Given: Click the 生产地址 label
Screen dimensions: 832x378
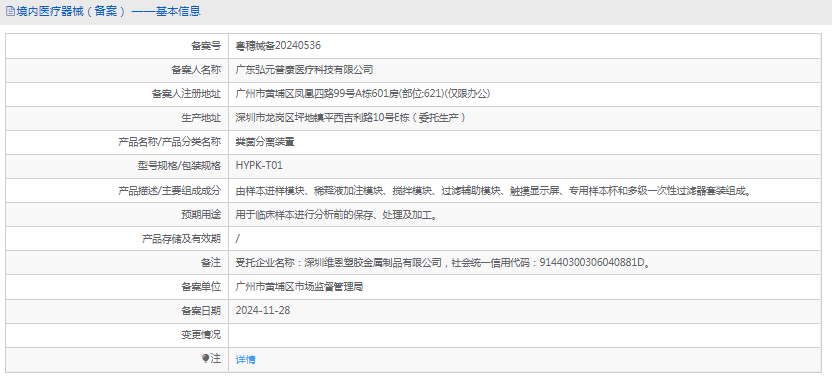Looking at the screenshot, I should pyautogui.click(x=201, y=118).
